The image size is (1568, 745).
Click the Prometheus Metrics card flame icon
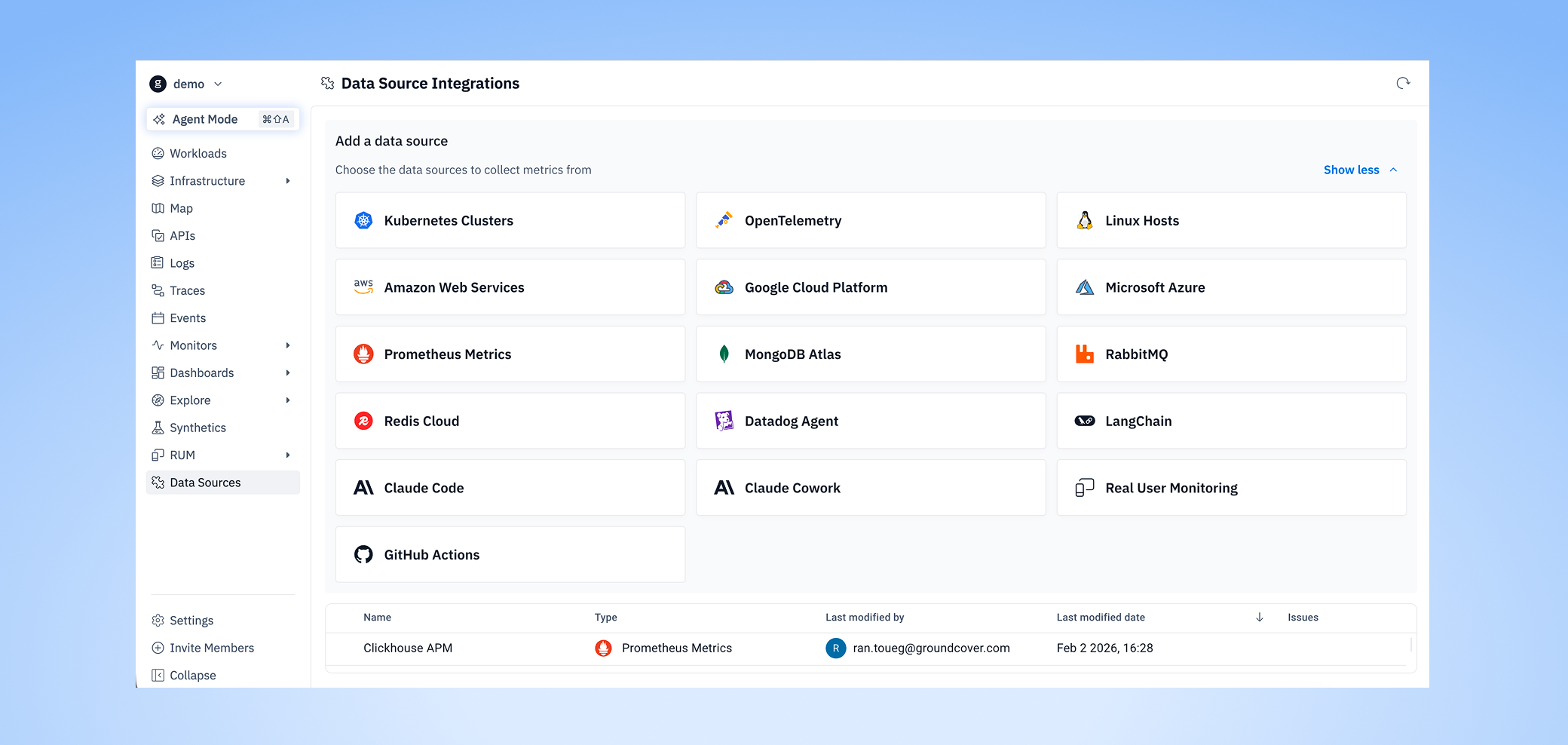point(363,354)
